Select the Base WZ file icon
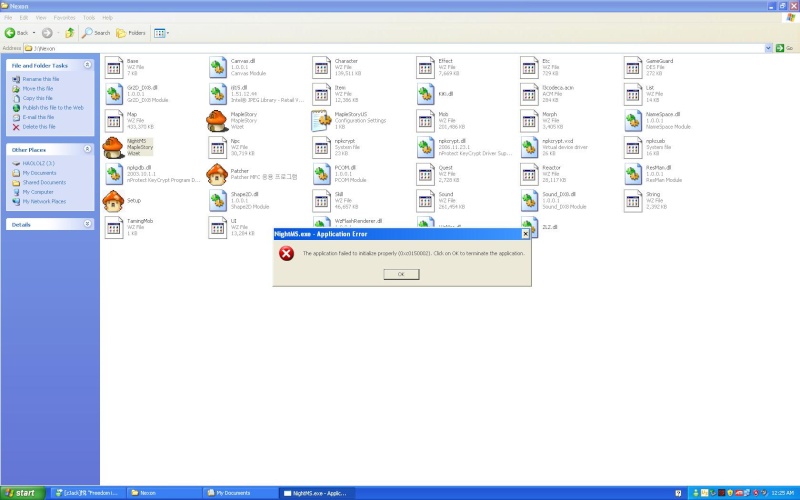800x500 pixels. click(x=113, y=67)
